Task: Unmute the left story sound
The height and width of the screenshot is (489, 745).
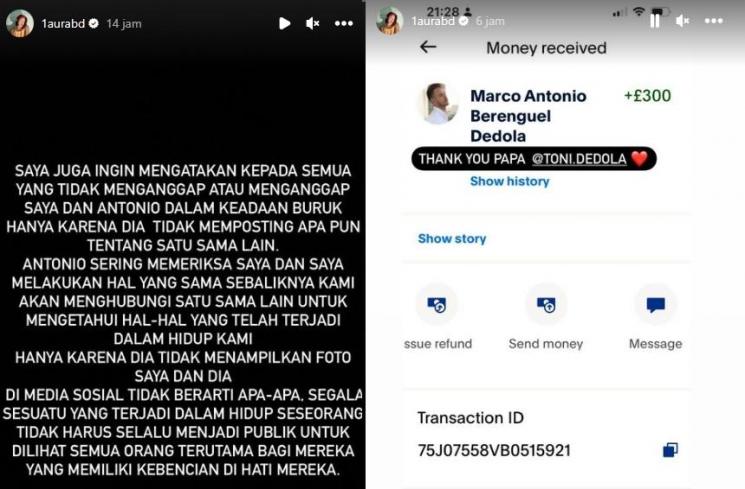Action: tap(312, 23)
